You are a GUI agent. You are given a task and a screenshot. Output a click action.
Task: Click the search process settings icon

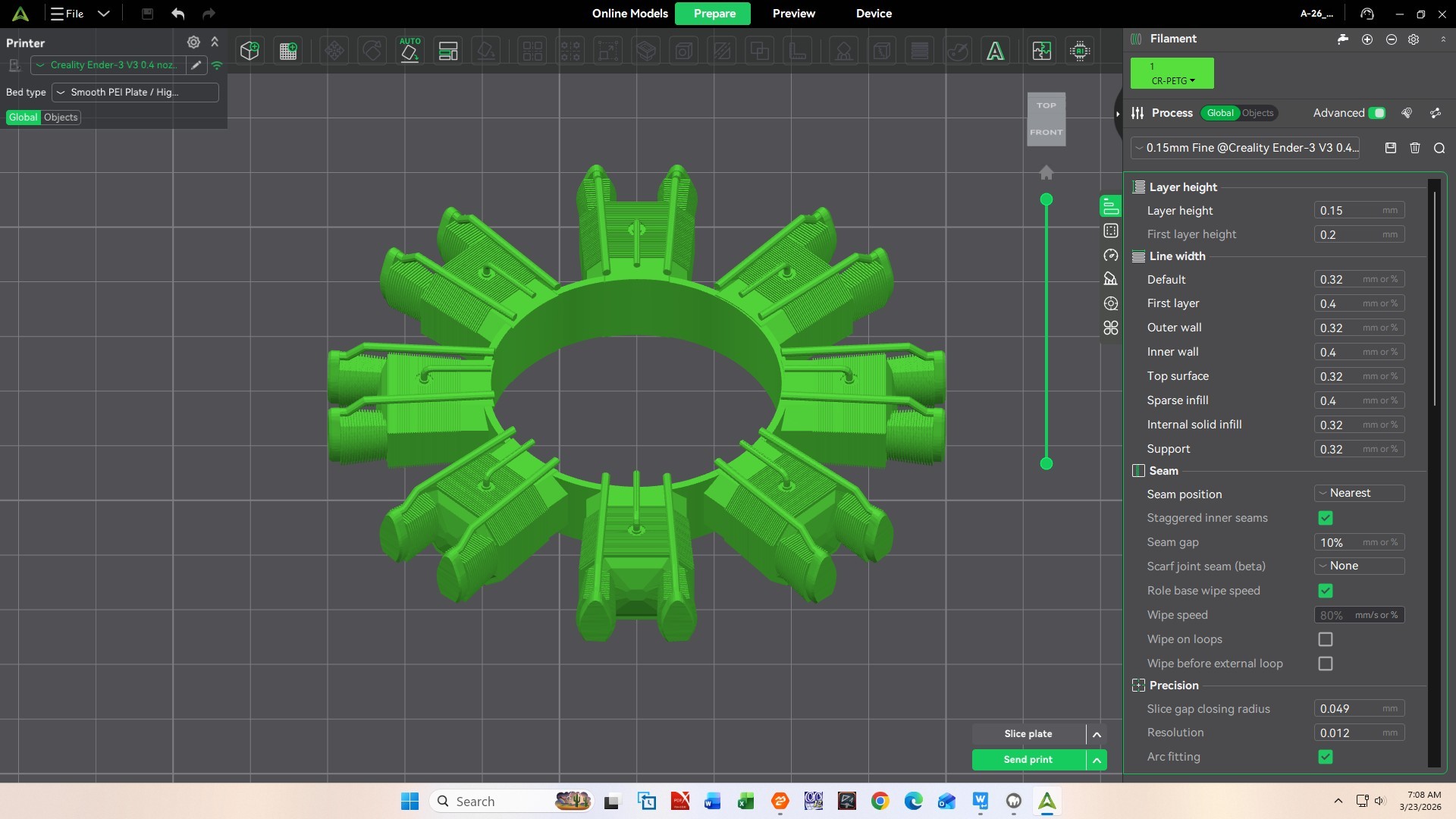1439,149
